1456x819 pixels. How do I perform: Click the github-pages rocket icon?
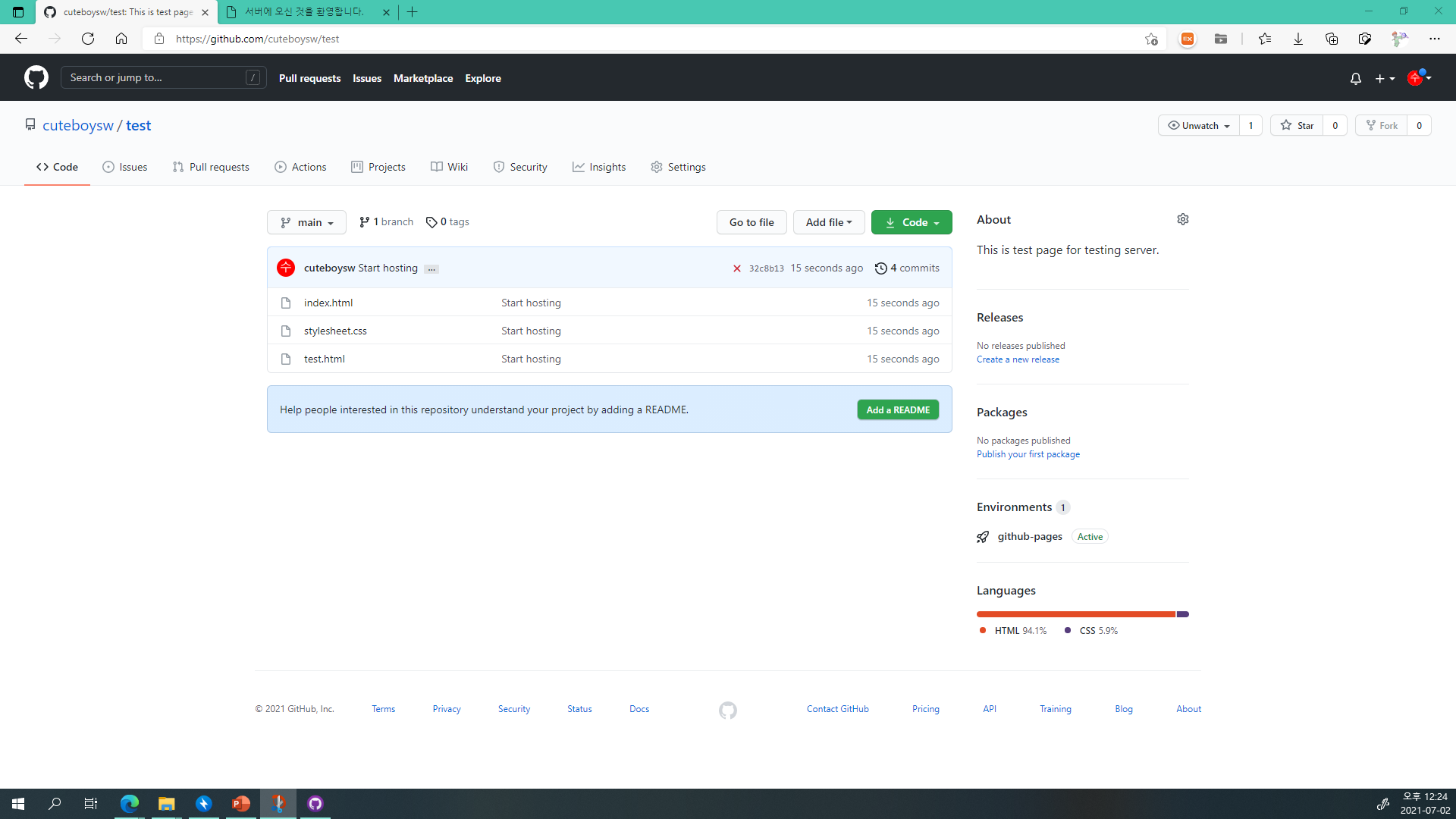click(x=983, y=537)
